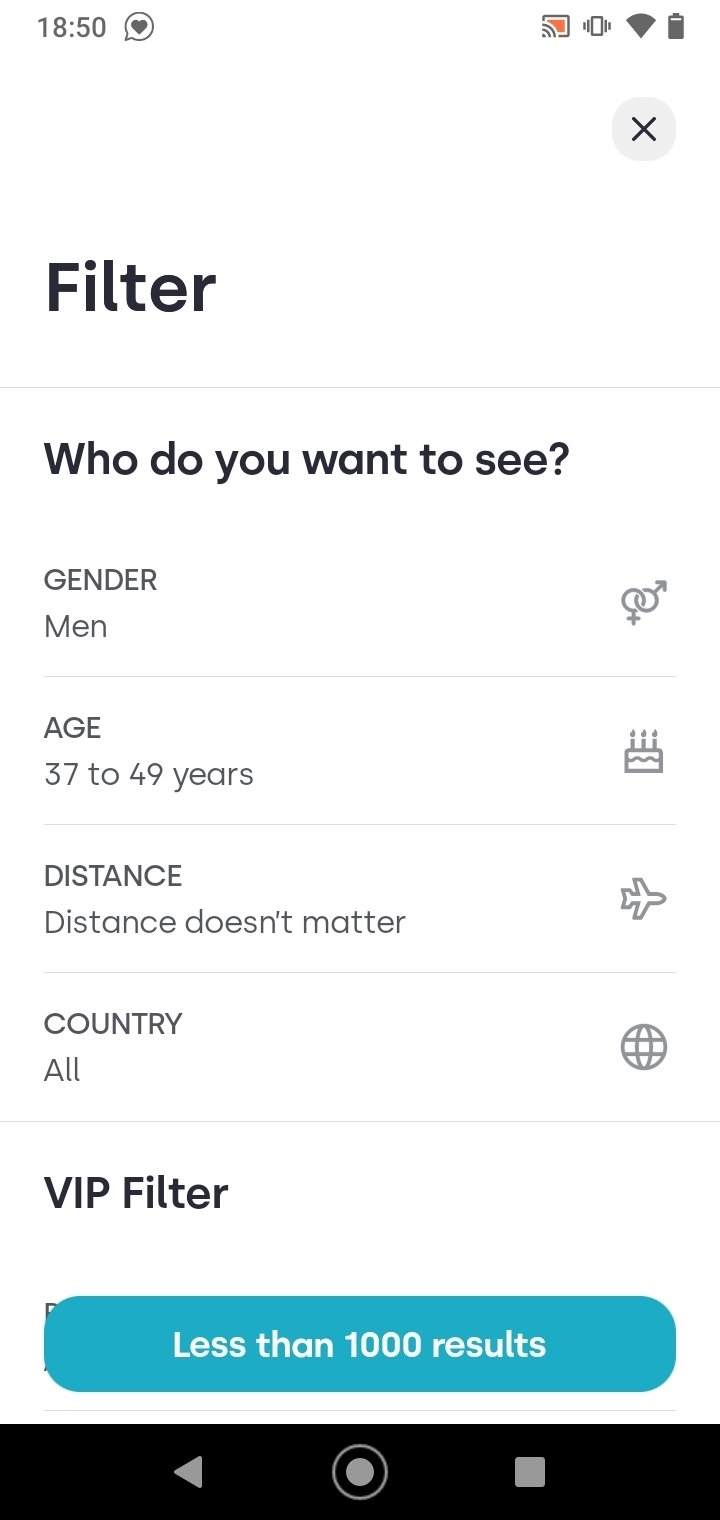The image size is (720, 1520).
Task: Tap the Android back navigation button
Action: coord(188,1472)
